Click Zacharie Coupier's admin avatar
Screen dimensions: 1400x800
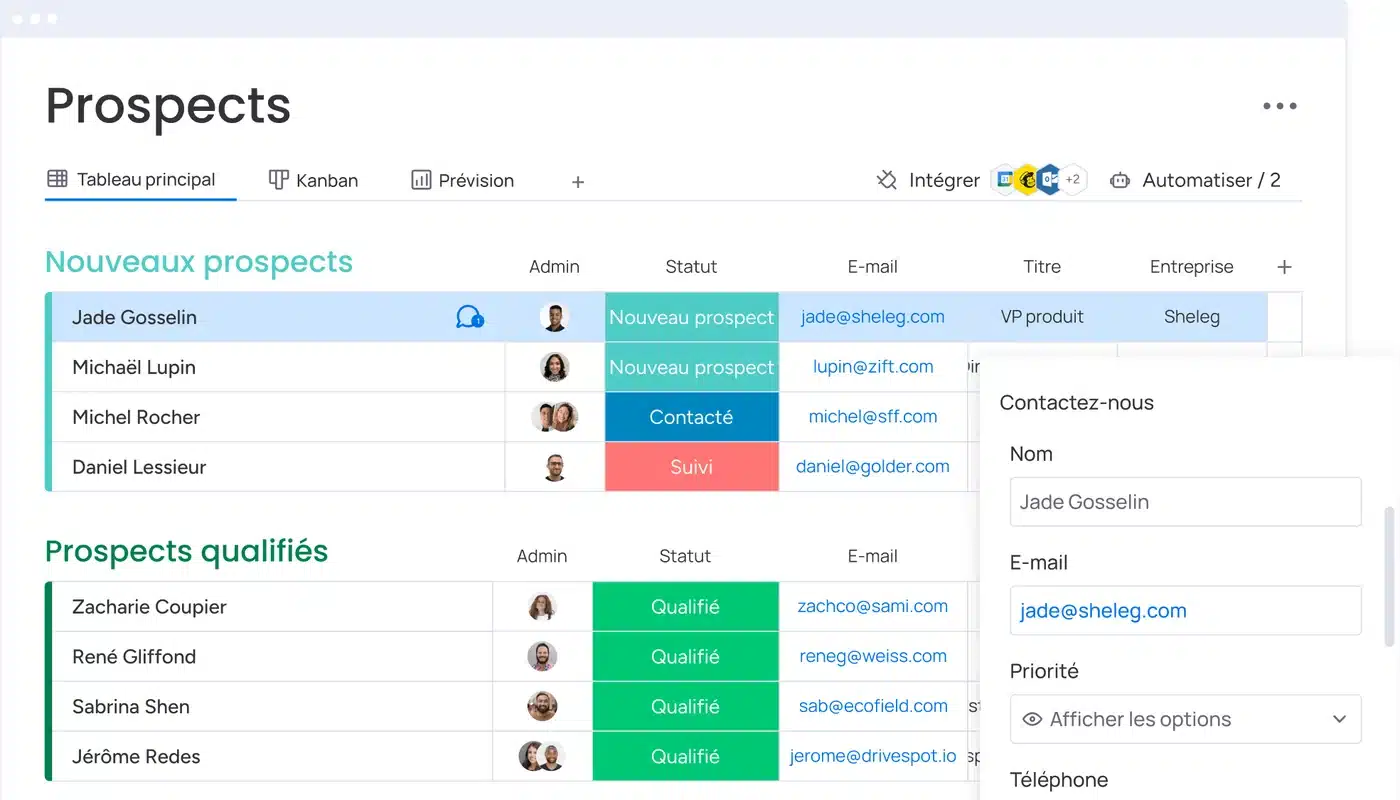(x=542, y=607)
